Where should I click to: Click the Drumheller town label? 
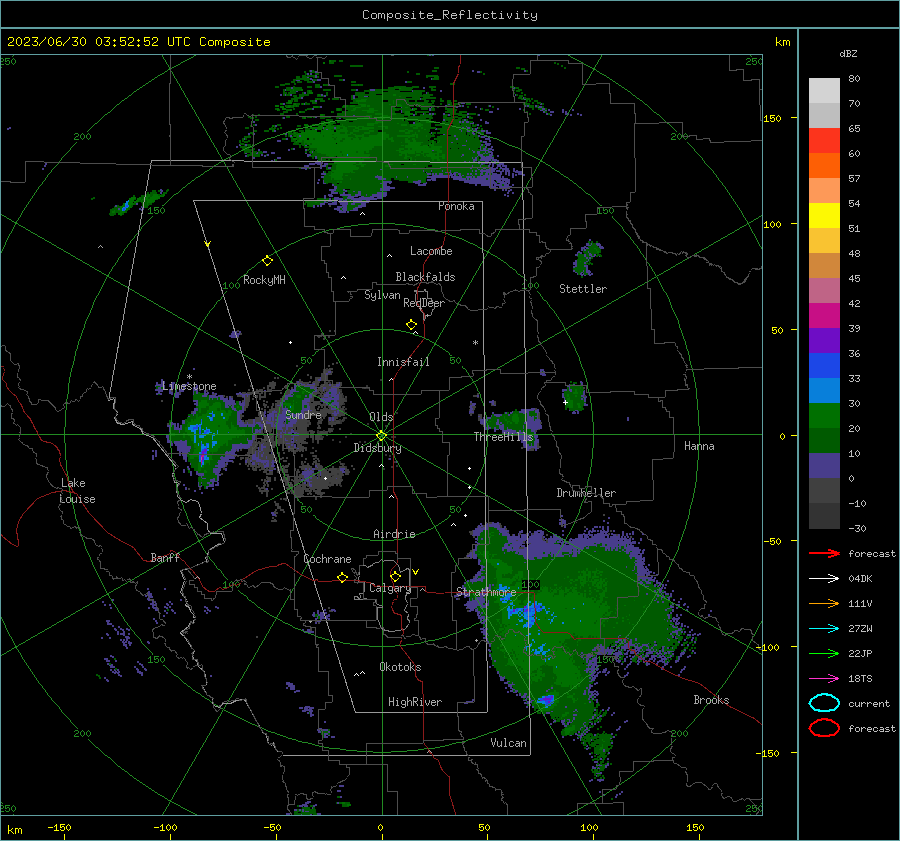[x=586, y=493]
